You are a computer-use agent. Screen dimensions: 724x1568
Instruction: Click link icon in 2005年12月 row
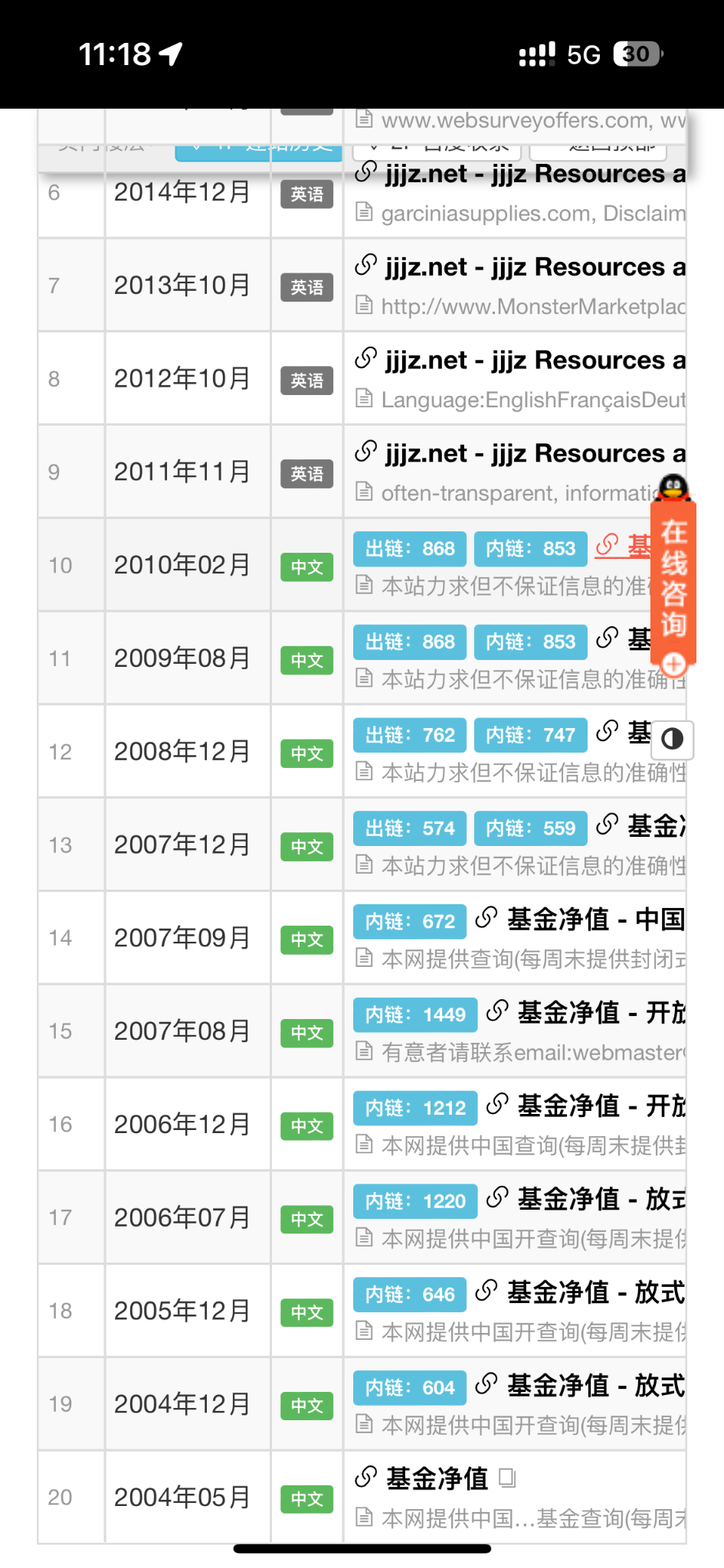pos(486,1291)
